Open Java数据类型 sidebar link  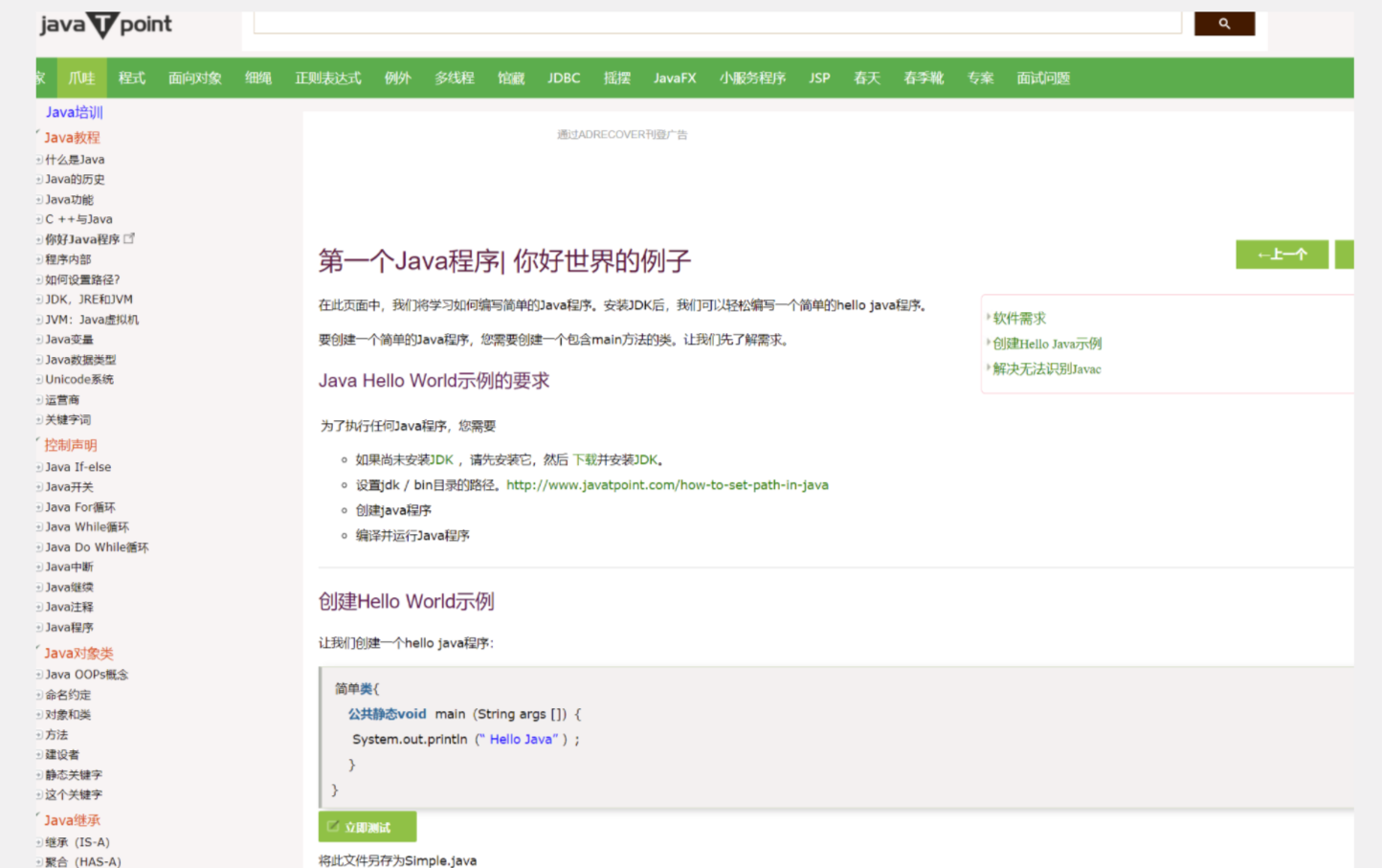coord(80,360)
